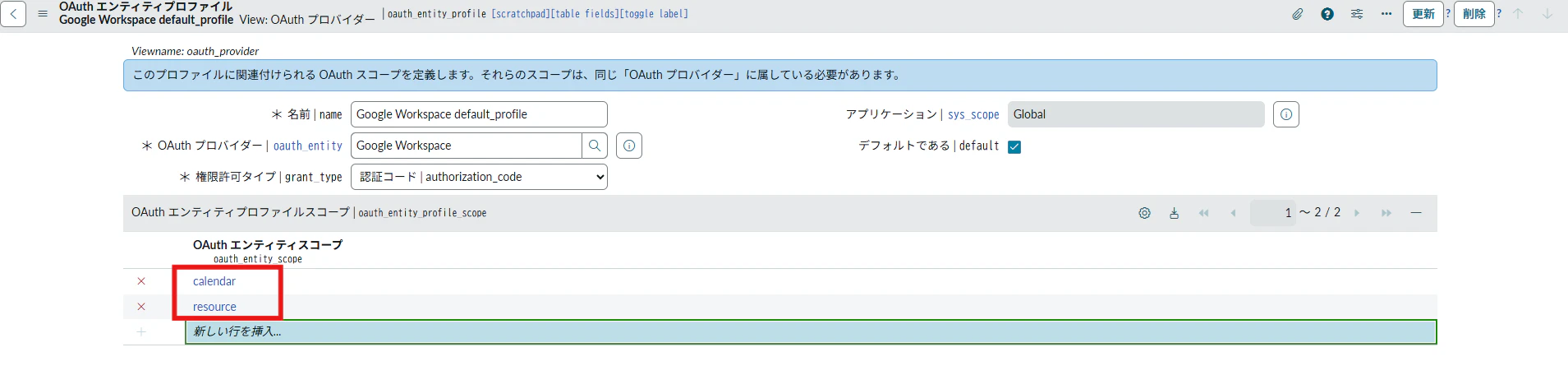Click the lookup magnifier for OAuth provider
Screen dimensions: 1568x375
point(595,146)
